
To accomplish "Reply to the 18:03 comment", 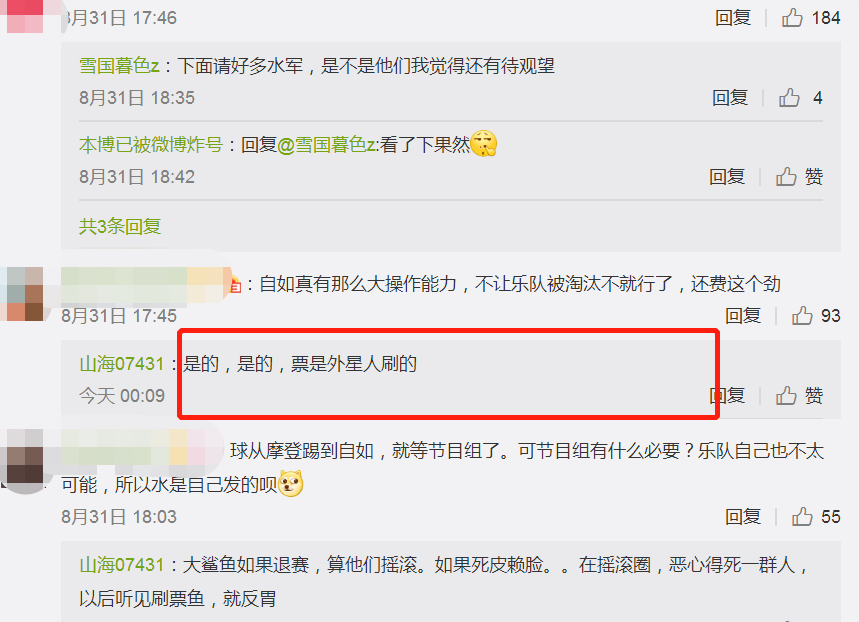I will click(x=743, y=516).
